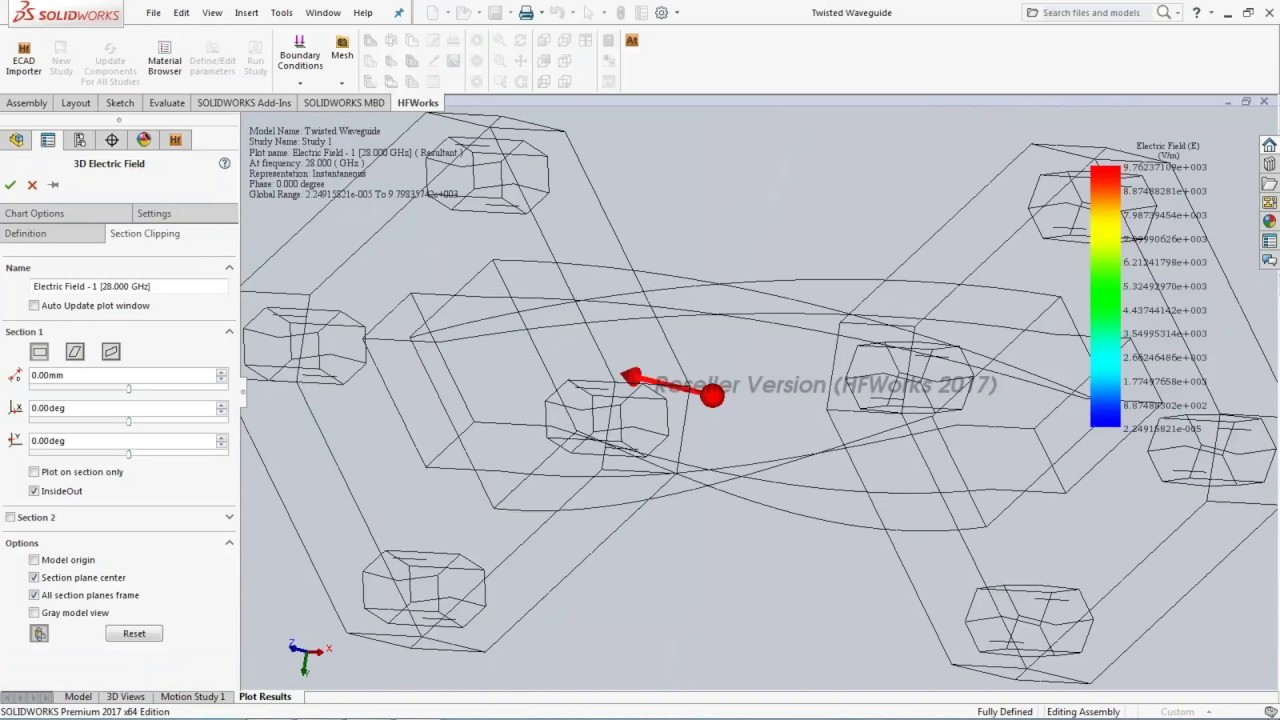Enable Auto Update plot window

pos(34,306)
